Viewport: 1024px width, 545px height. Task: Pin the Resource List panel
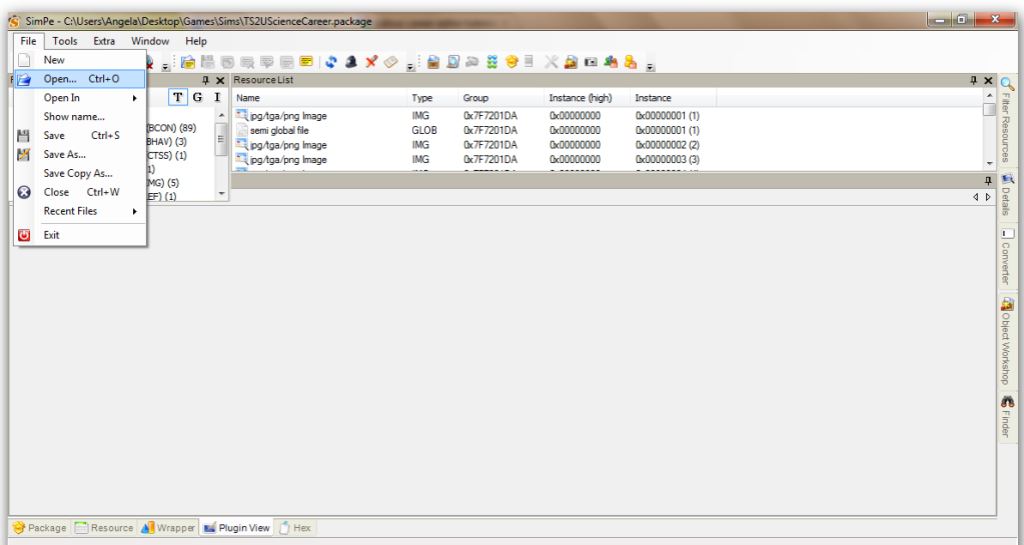pos(973,80)
